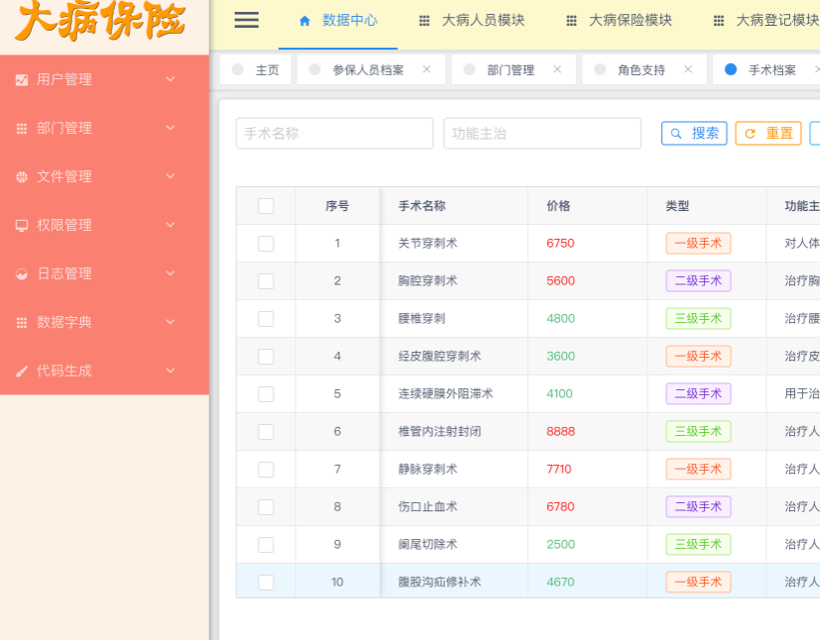Expand the 代码生成 chevron
This screenshot has height=640, width=820.
(170, 370)
